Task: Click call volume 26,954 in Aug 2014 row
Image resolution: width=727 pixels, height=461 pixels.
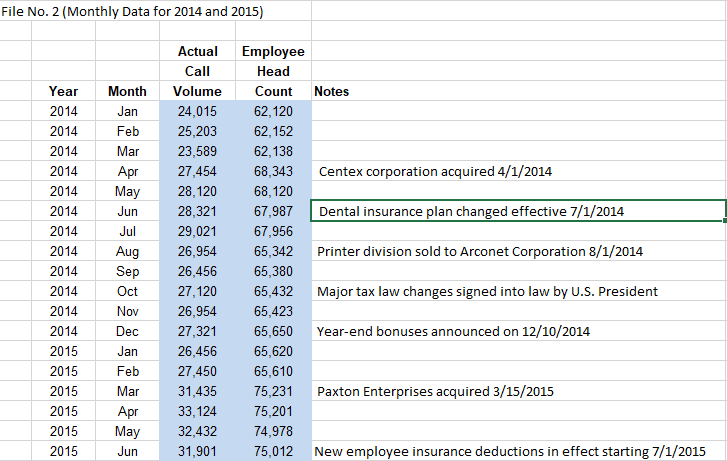Action: (197, 250)
